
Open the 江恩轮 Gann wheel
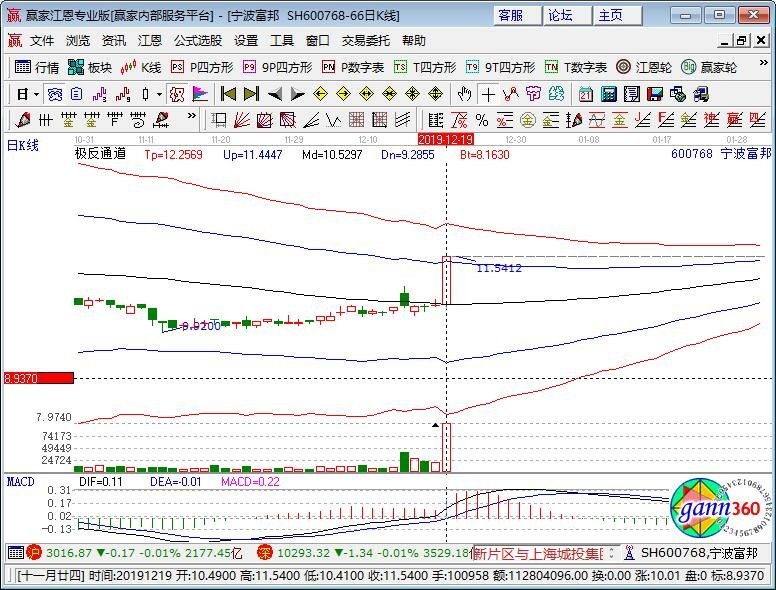pyautogui.click(x=644, y=67)
